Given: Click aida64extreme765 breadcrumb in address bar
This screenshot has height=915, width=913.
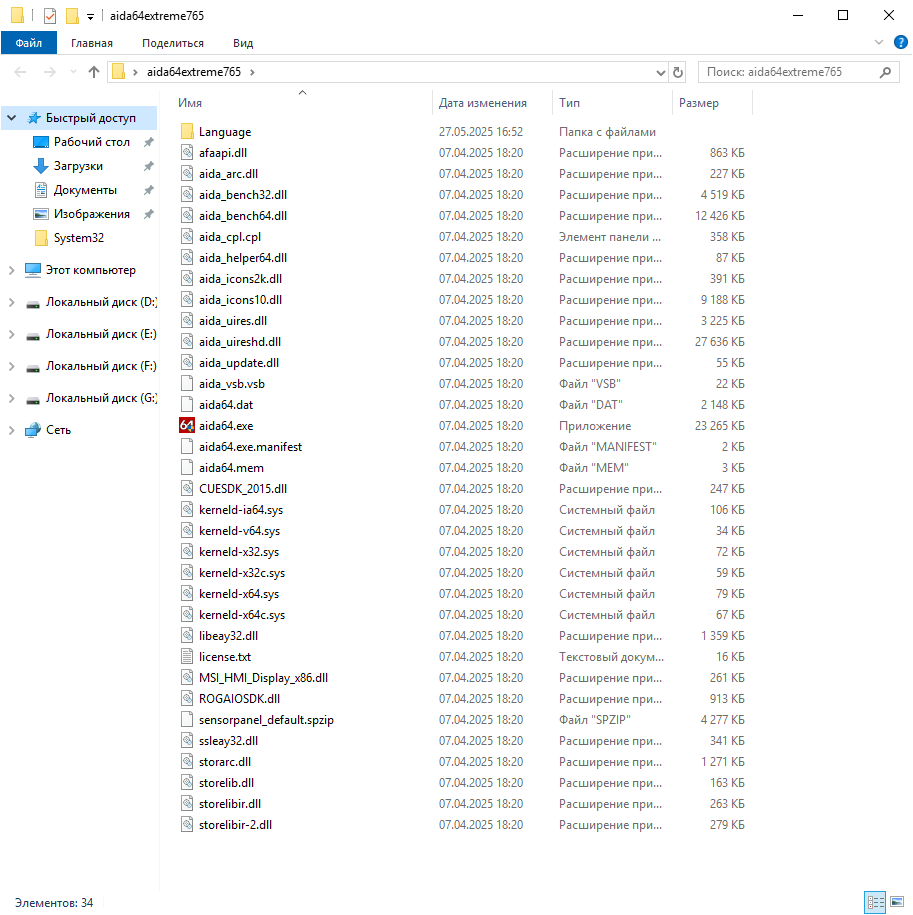Looking at the screenshot, I should point(194,72).
